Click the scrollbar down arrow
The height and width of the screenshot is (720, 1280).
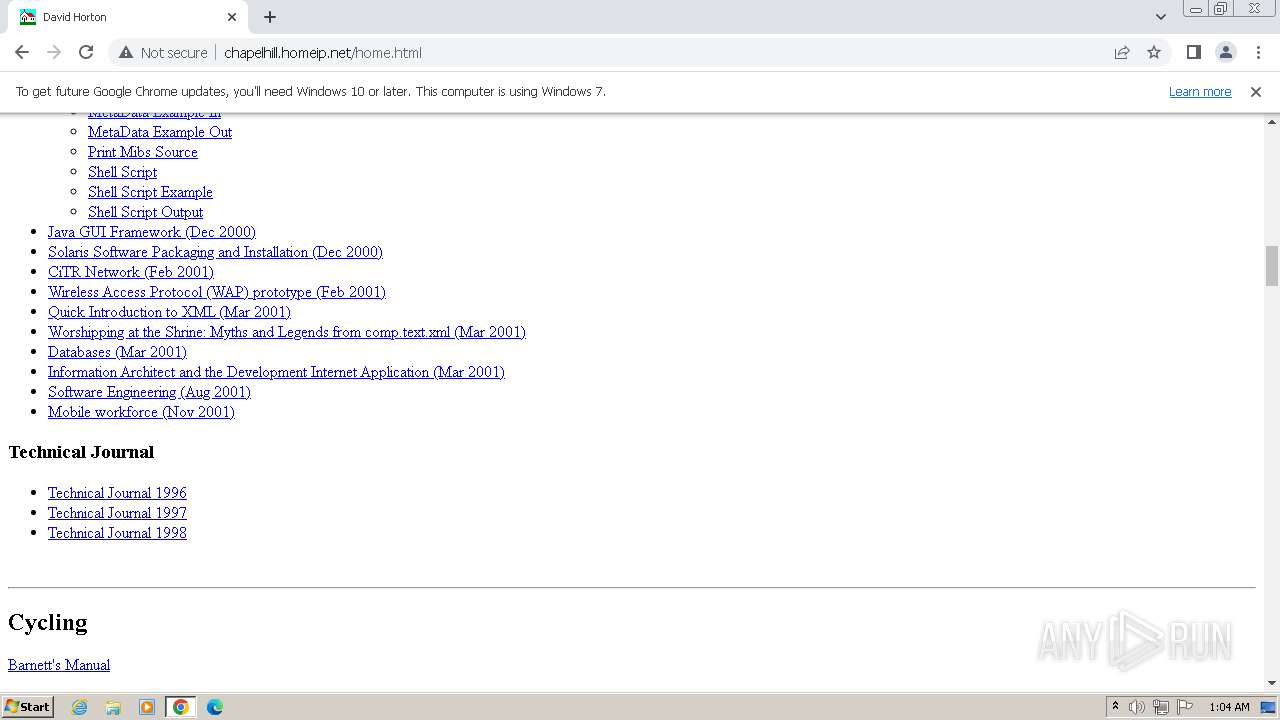(1272, 683)
